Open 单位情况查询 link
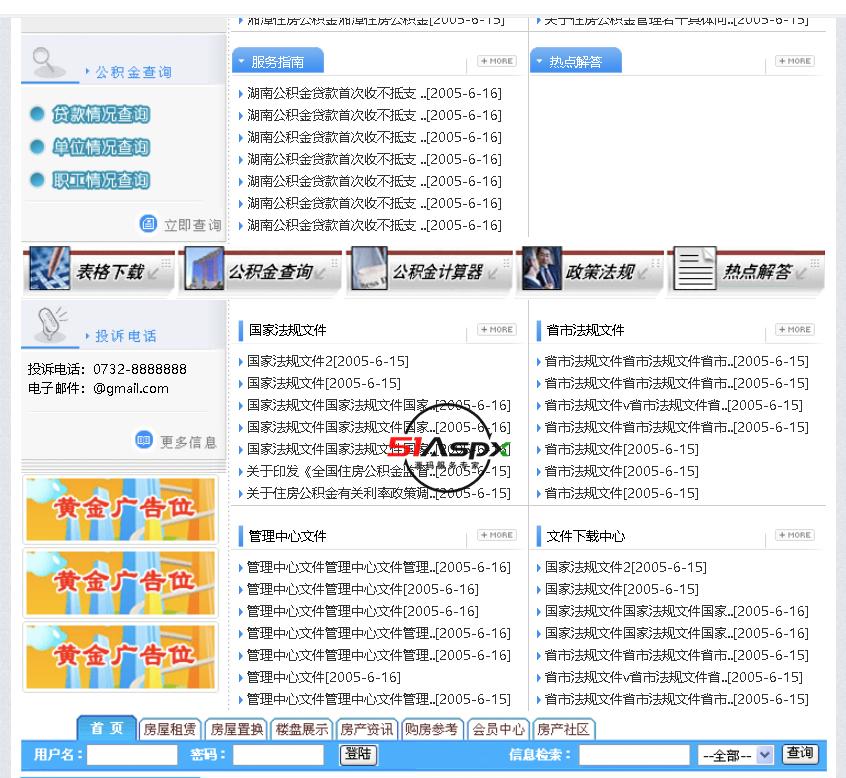This screenshot has height=778, width=846. 101,147
